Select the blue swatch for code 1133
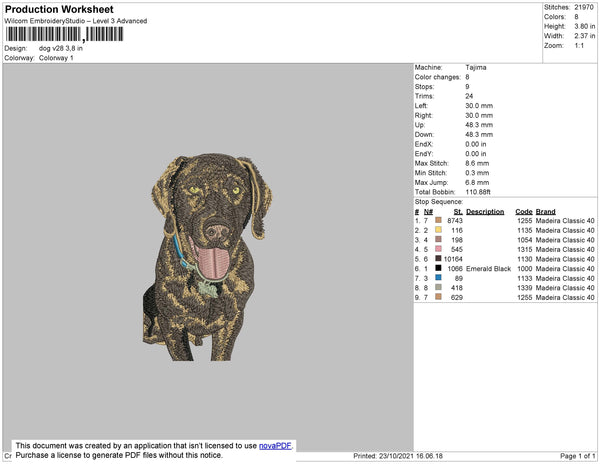This screenshot has width=600, height=464. 439,278
